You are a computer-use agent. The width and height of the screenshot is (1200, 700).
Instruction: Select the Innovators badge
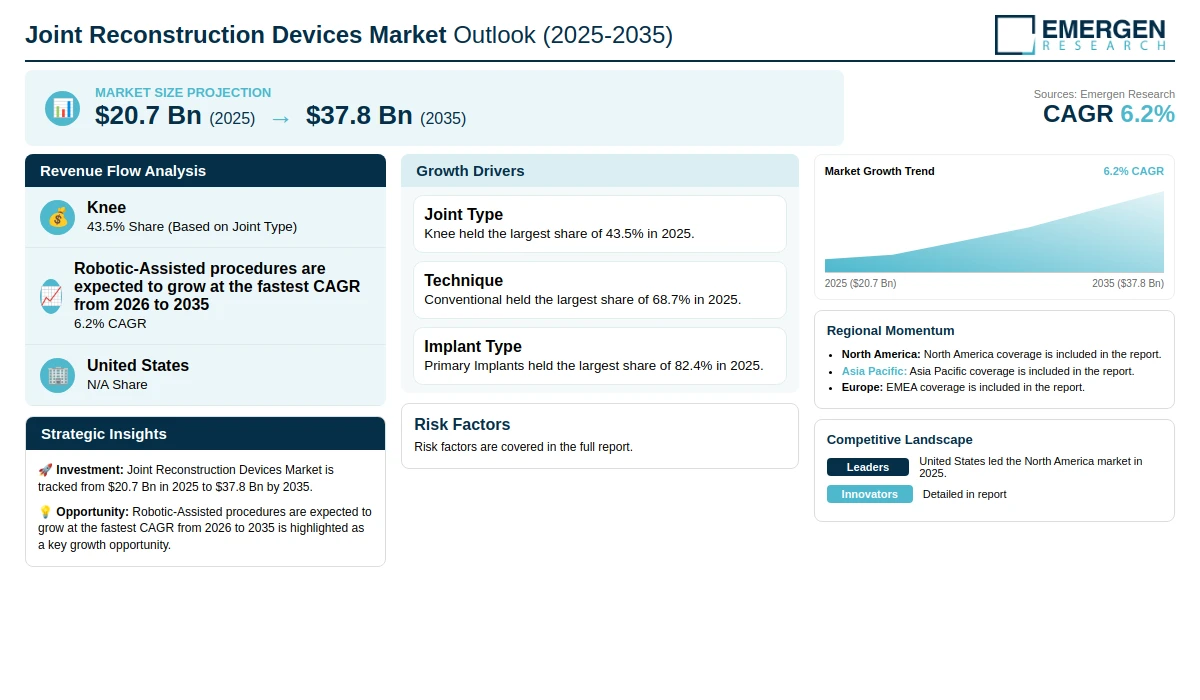[x=870, y=494]
